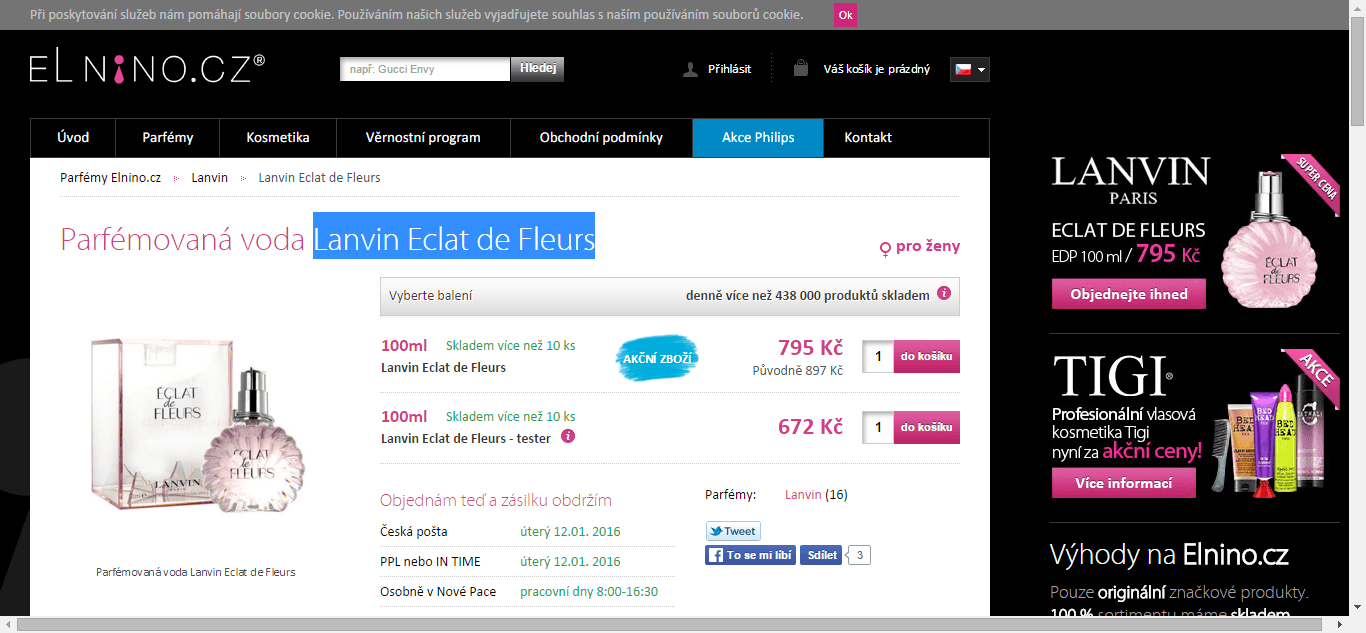
Task: Click 'pracovní dny 8:00-16:30' text
Action: (589, 591)
